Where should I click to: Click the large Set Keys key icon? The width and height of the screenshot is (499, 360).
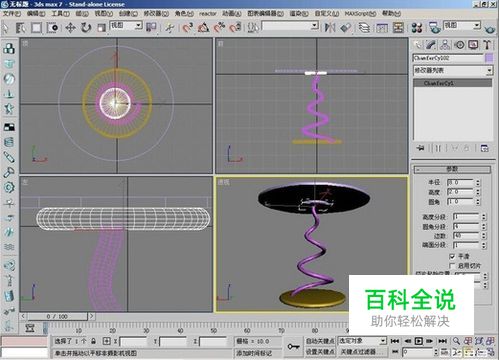point(293,347)
